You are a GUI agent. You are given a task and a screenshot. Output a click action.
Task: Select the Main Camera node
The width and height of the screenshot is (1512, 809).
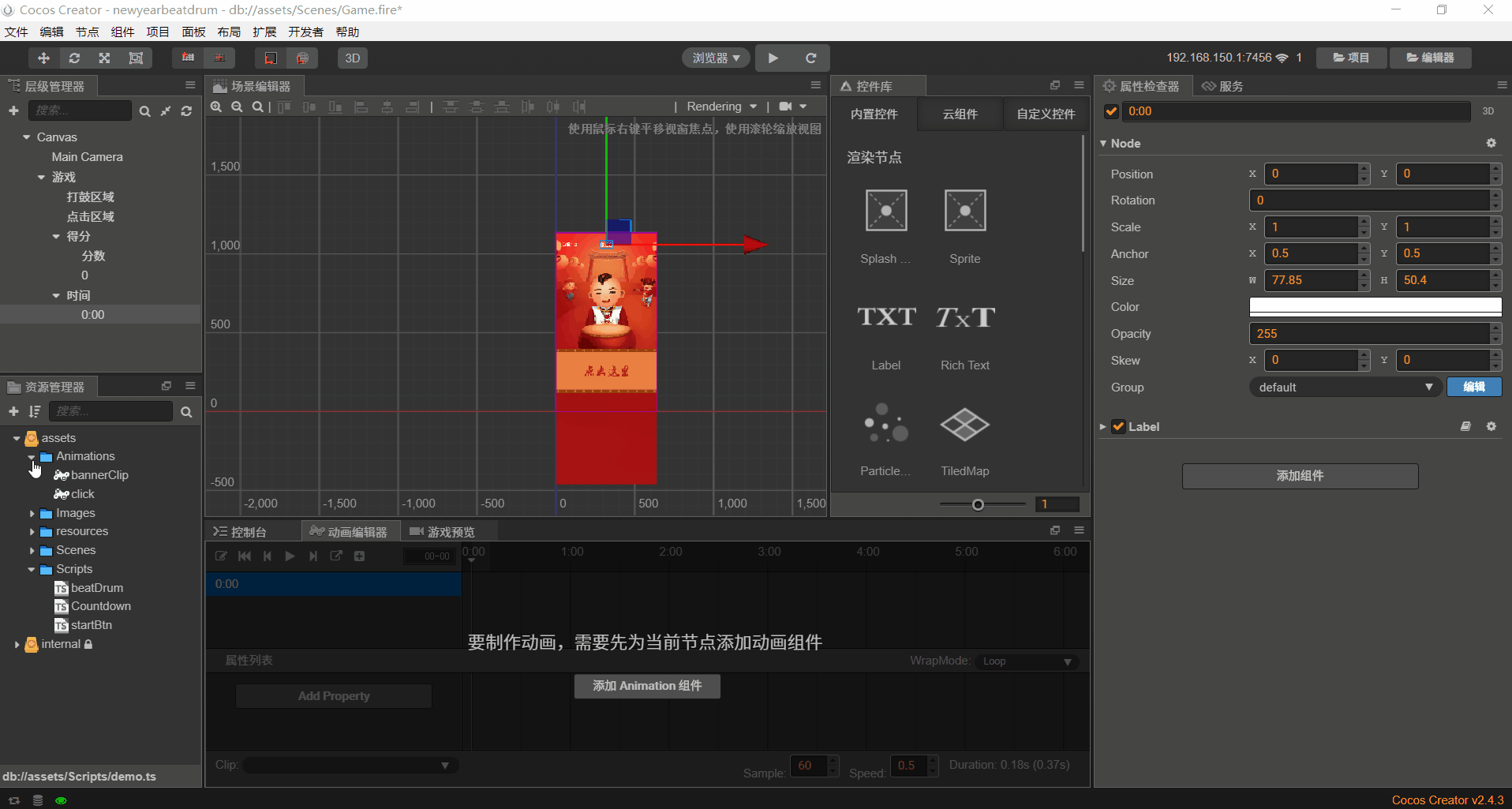pyautogui.click(x=88, y=157)
